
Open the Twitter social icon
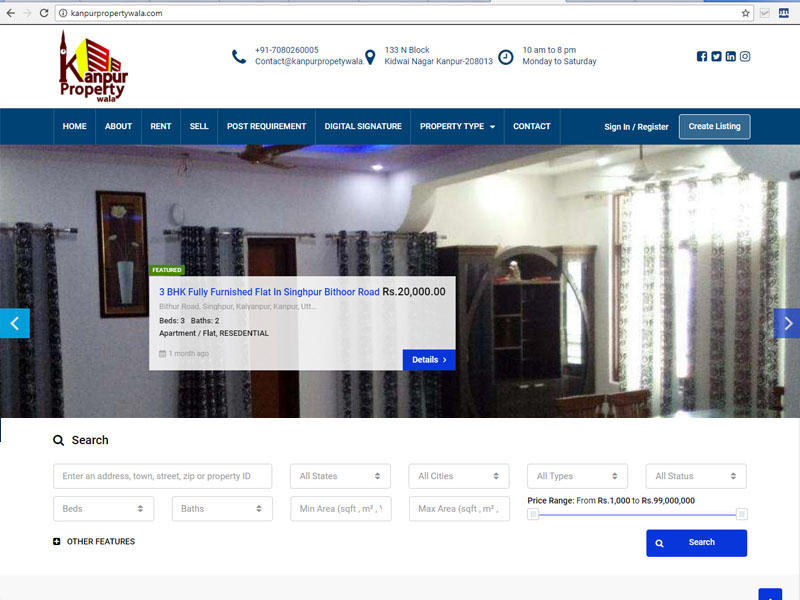716,56
